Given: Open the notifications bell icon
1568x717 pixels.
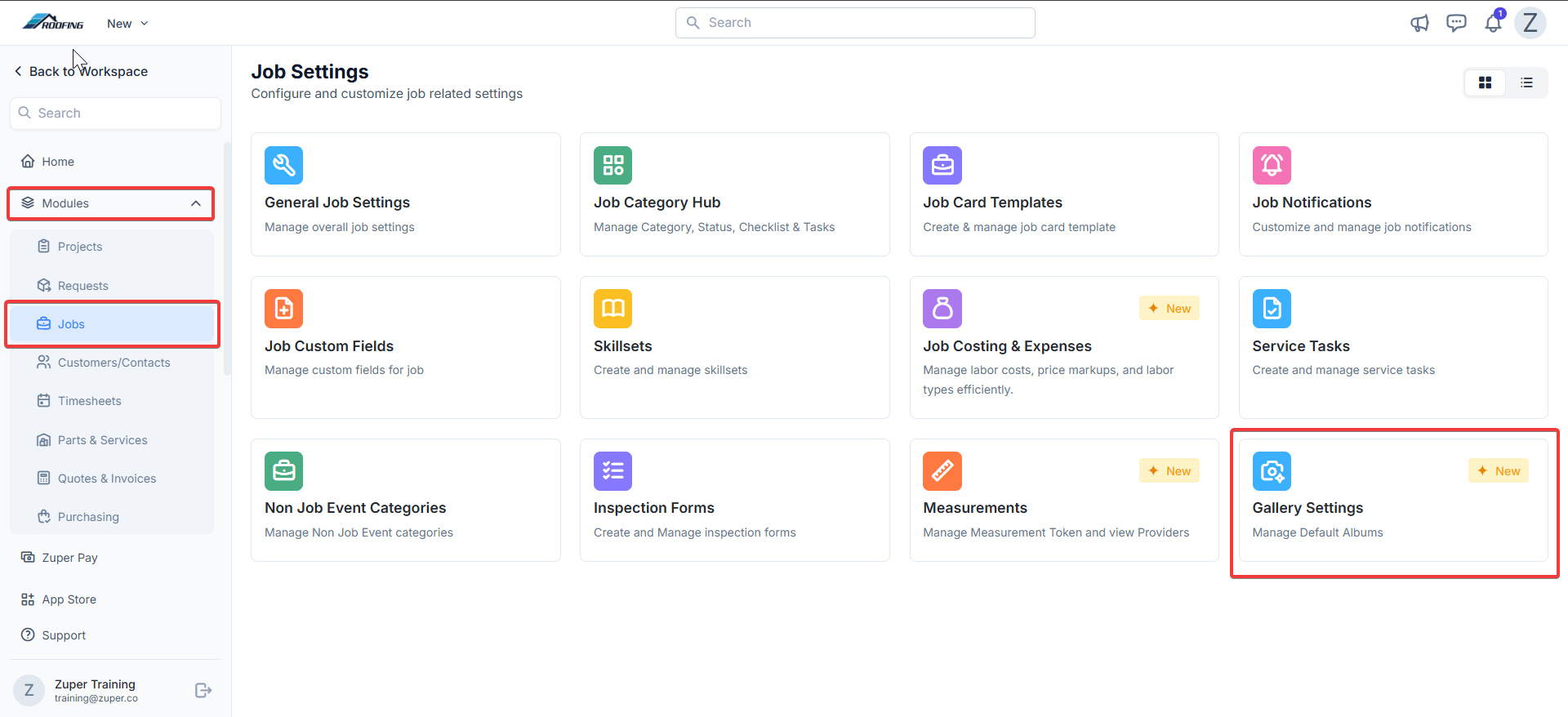Looking at the screenshot, I should pos(1493,23).
